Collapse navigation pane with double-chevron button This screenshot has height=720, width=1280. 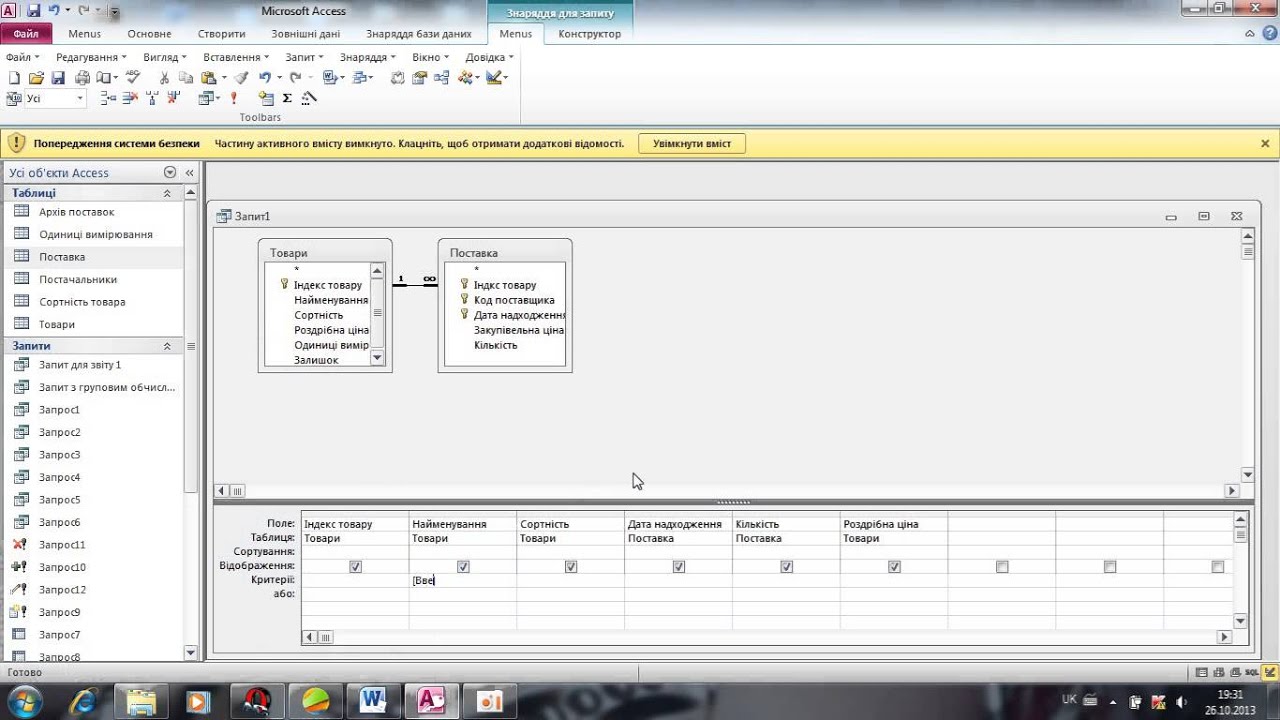pyautogui.click(x=189, y=173)
